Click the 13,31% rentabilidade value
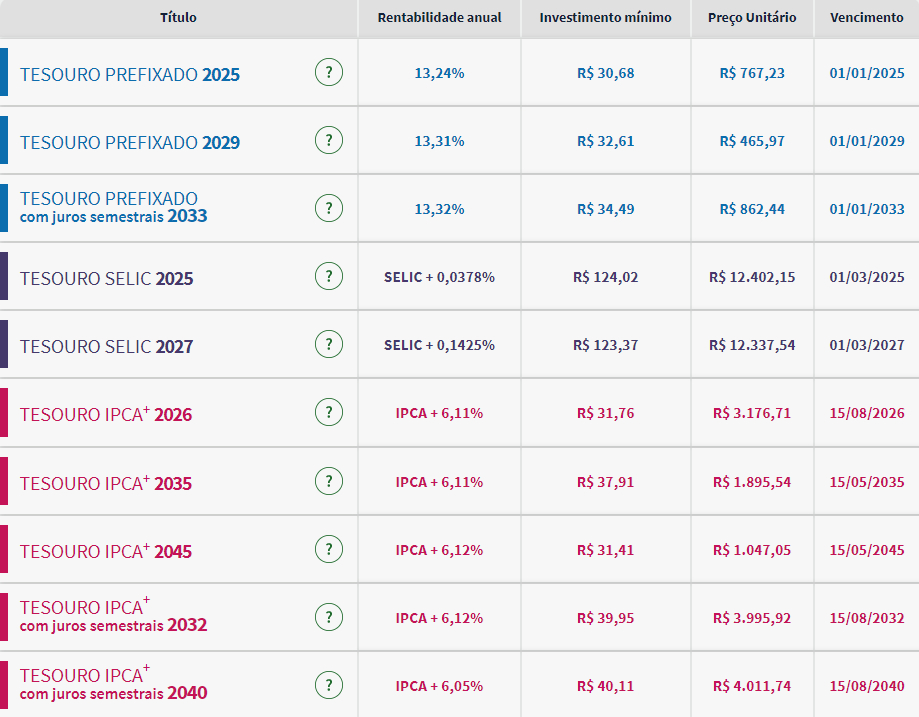Viewport: 919px width, 717px height. [x=440, y=141]
